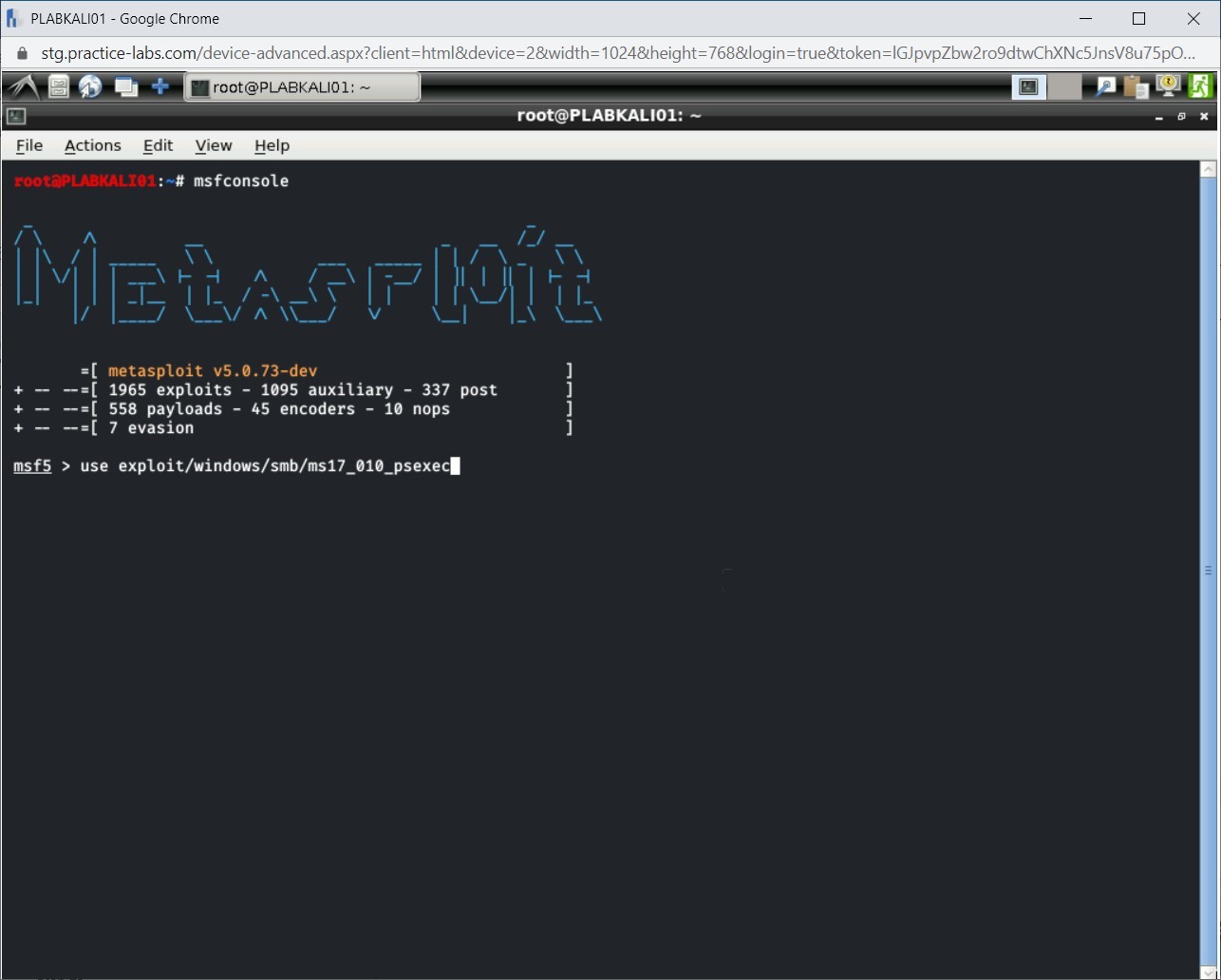This screenshot has height=980, width=1221.
Task: Click the terminal vertical scrollbar
Action: tap(1208, 570)
